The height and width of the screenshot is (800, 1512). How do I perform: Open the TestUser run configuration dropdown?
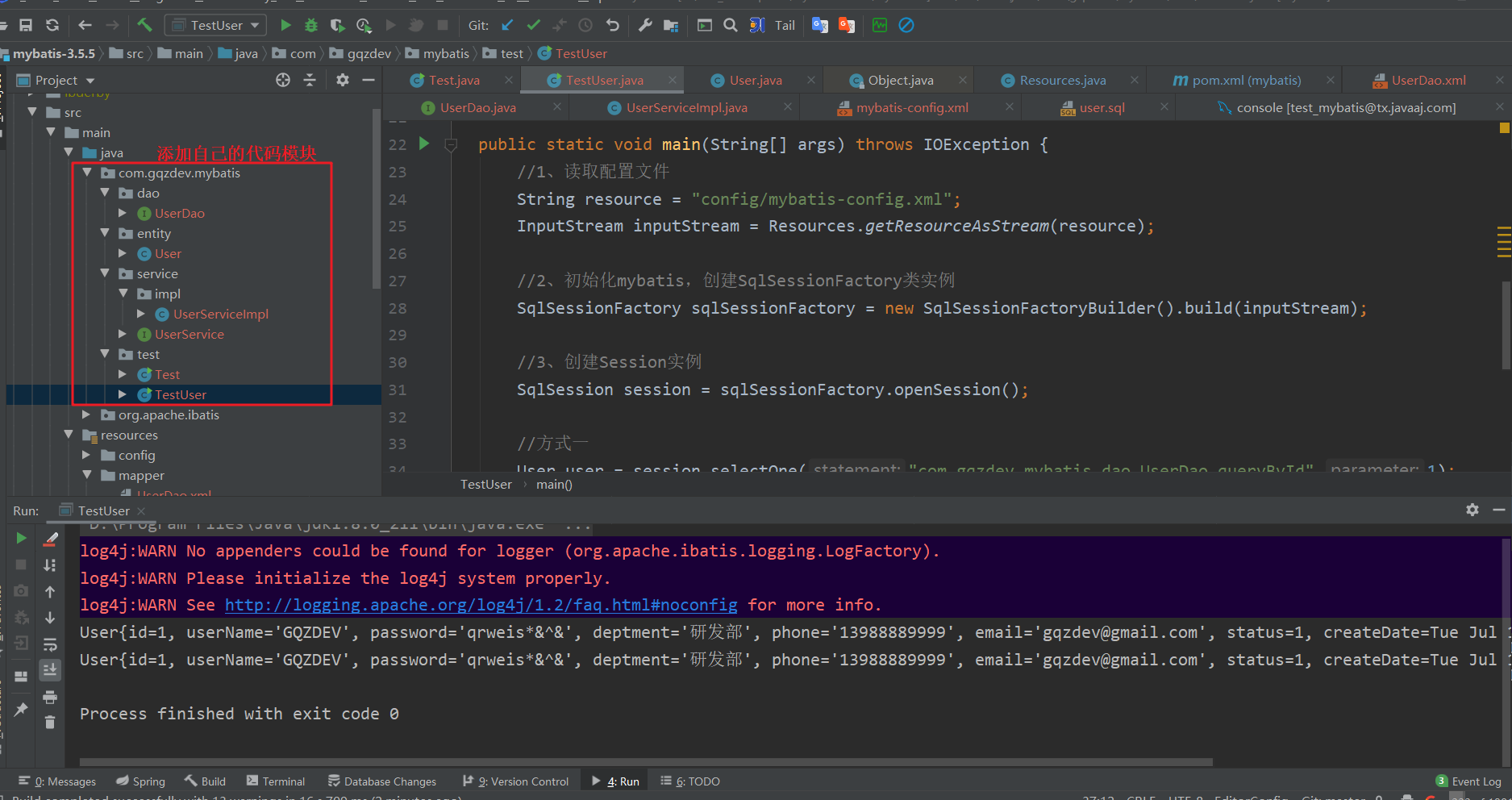[215, 25]
